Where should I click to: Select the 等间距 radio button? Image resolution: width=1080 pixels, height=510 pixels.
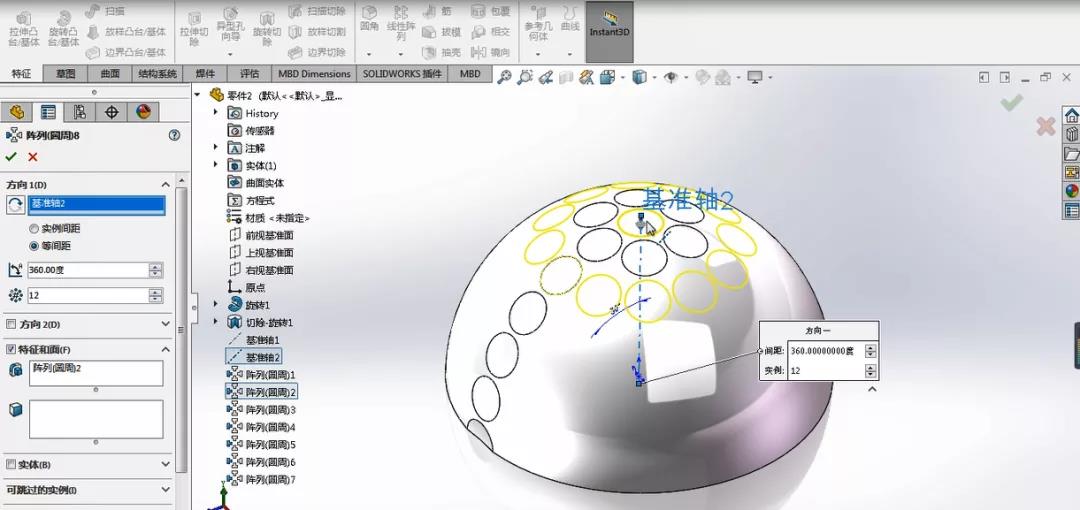pos(33,246)
